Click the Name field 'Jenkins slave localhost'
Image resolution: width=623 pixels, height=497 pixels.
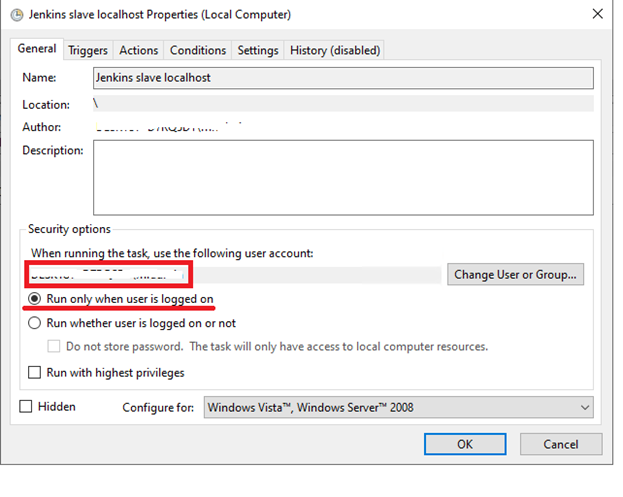tap(343, 78)
